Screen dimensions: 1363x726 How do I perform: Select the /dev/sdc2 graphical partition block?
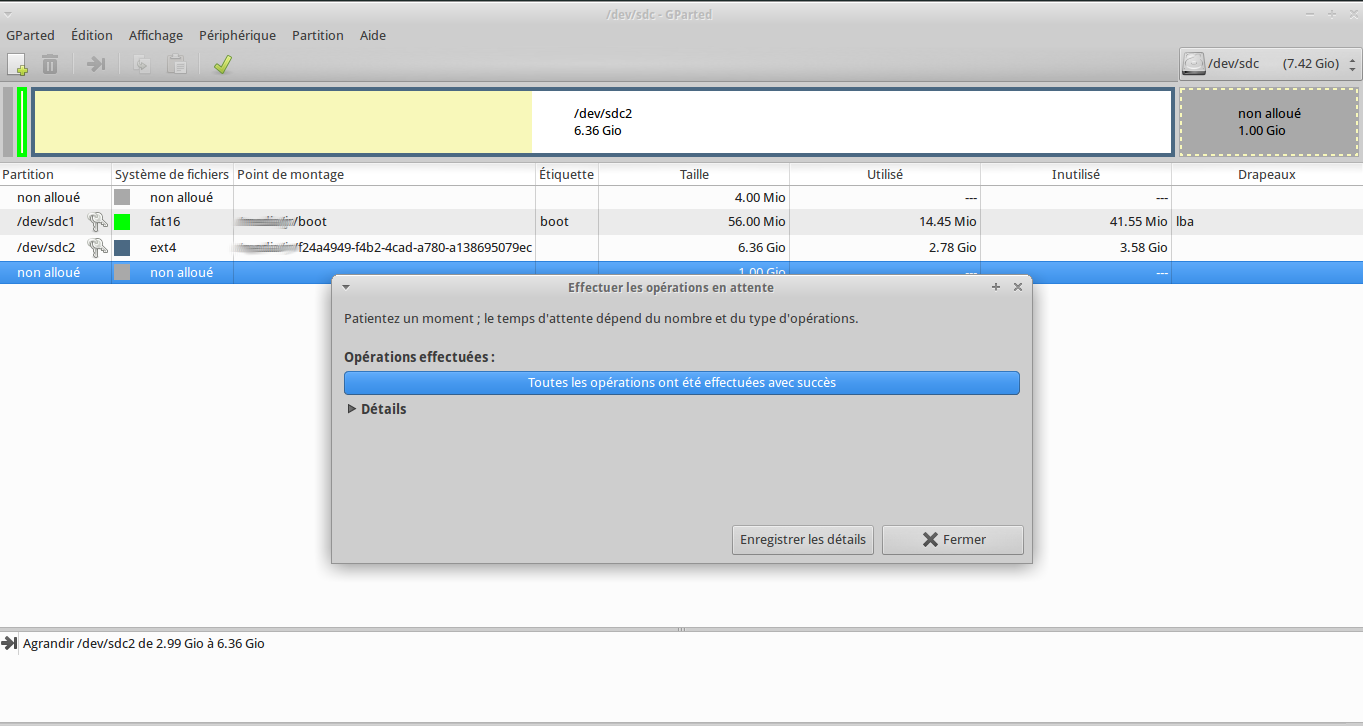pyautogui.click(x=603, y=122)
